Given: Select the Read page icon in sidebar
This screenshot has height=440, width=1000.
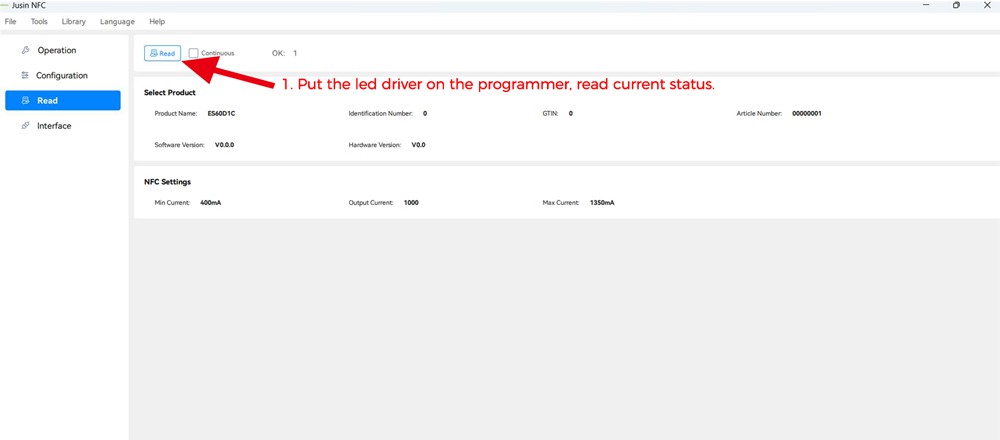Looking at the screenshot, I should [25, 101].
